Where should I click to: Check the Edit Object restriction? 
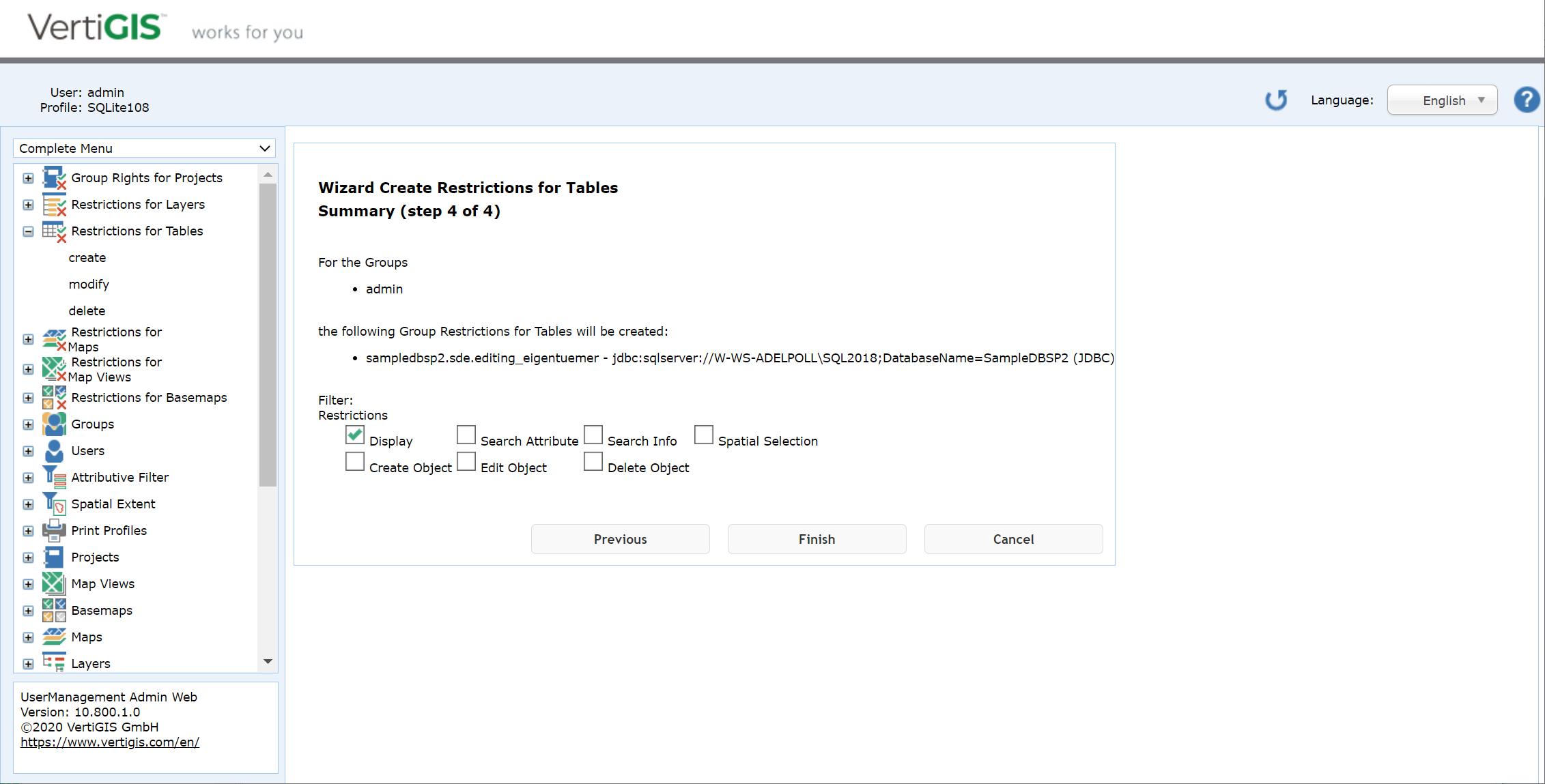pos(466,461)
